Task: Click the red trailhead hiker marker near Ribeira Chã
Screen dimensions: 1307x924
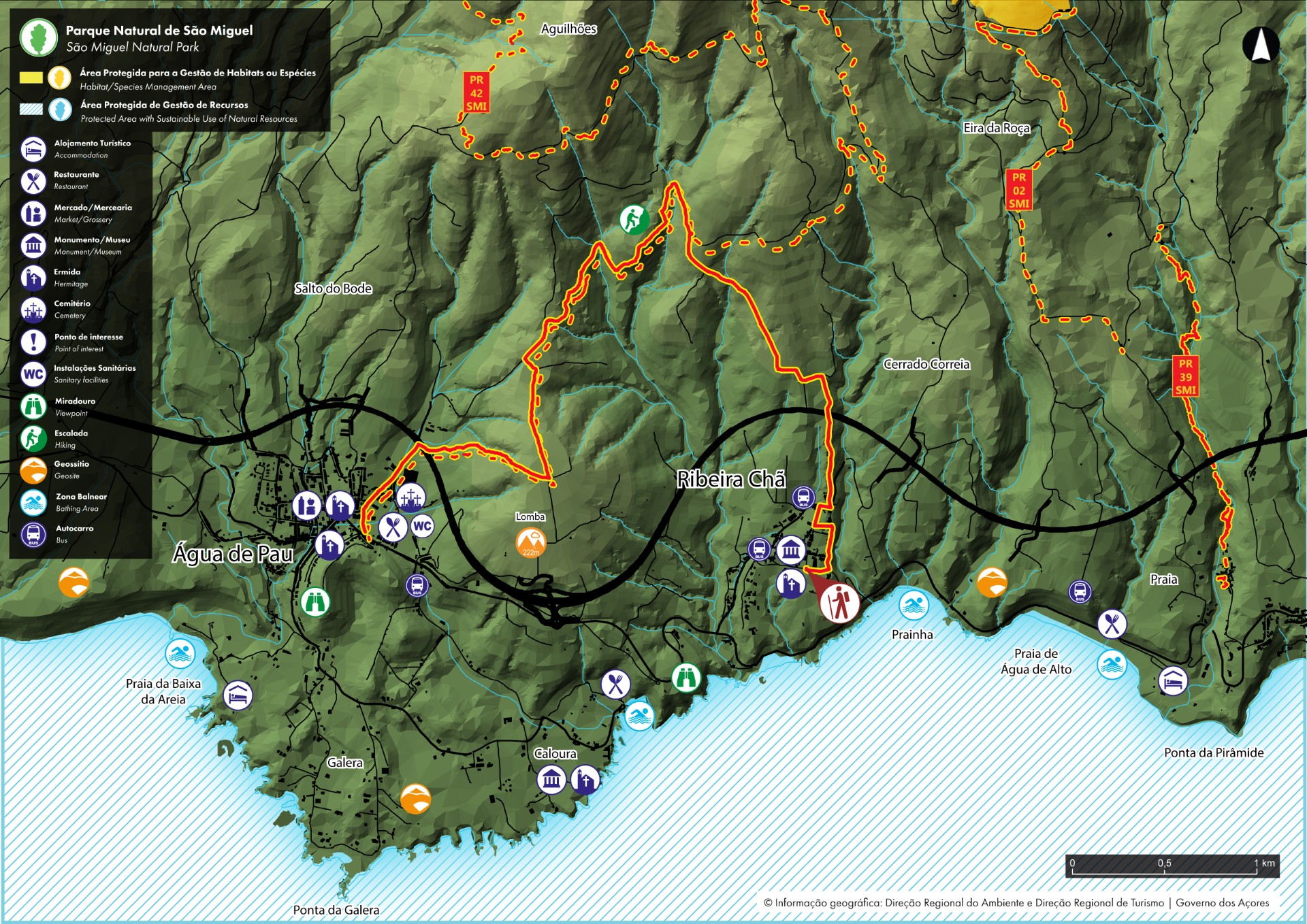Action: (x=840, y=601)
